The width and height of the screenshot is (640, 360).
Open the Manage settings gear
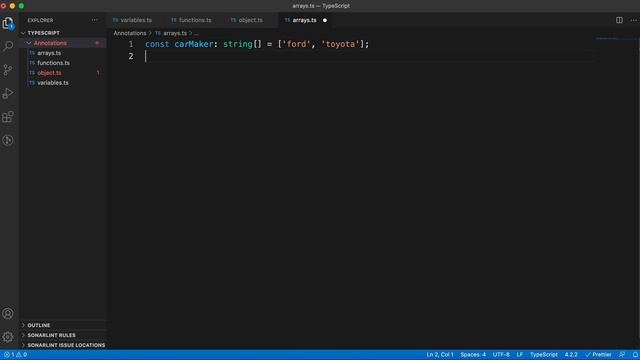[8, 337]
